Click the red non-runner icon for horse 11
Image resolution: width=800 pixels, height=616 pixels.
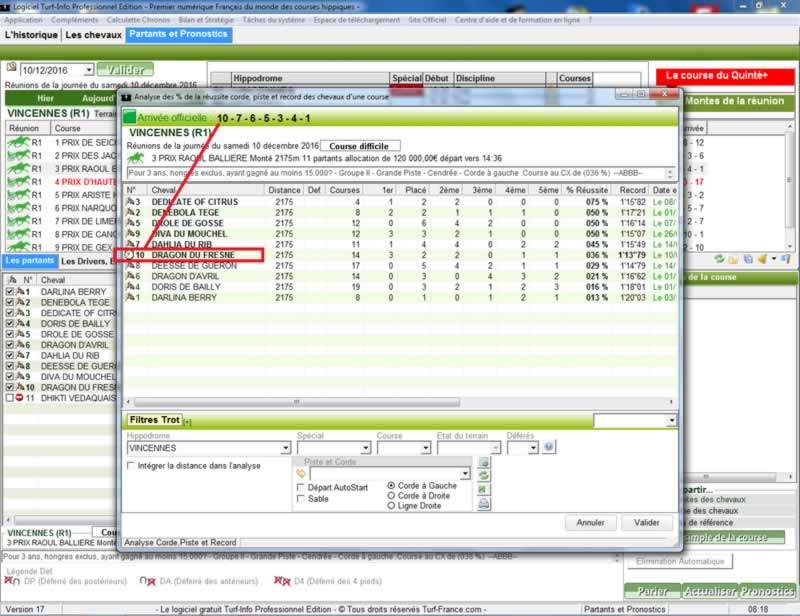pos(20,398)
